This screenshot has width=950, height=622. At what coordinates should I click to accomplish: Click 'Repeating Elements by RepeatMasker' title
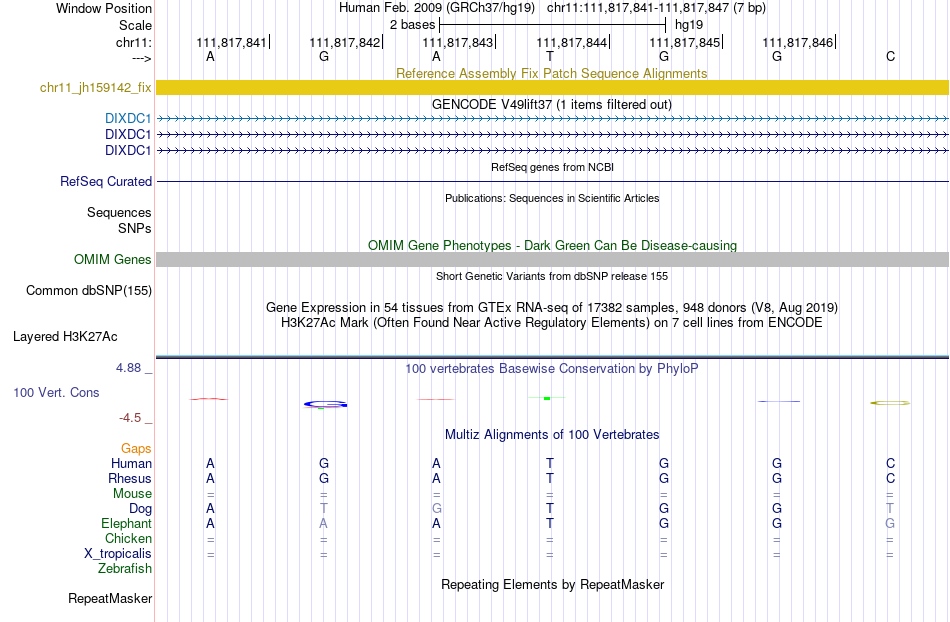552,585
